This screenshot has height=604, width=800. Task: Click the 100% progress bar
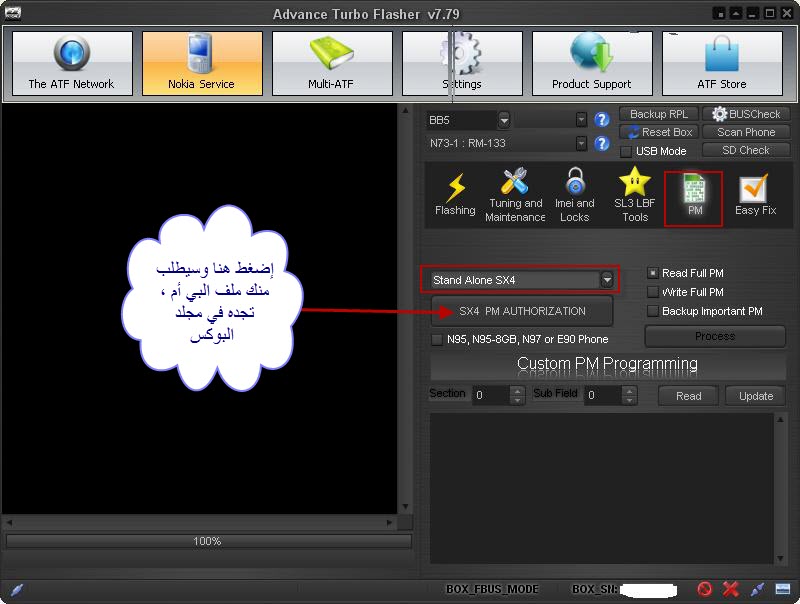coord(208,541)
